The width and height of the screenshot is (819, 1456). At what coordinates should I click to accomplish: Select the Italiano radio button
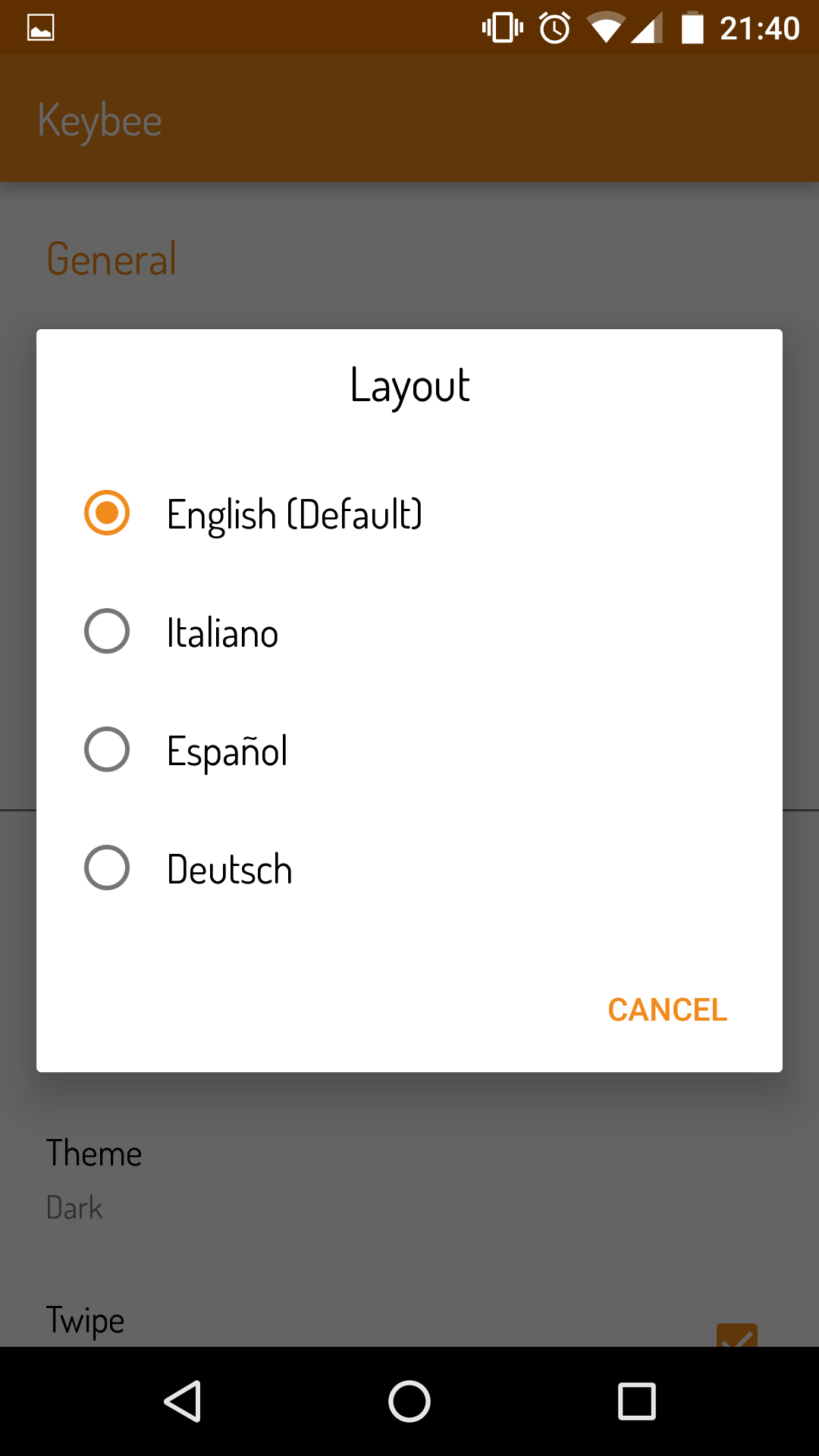pos(107,631)
